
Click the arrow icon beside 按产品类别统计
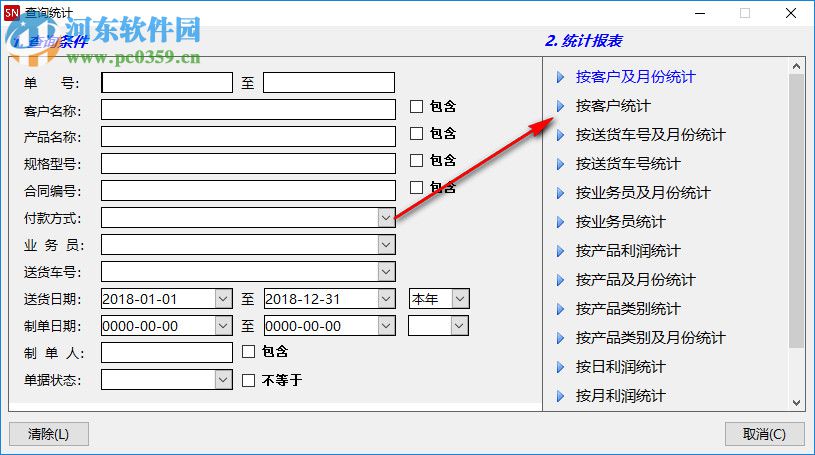[x=560, y=309]
